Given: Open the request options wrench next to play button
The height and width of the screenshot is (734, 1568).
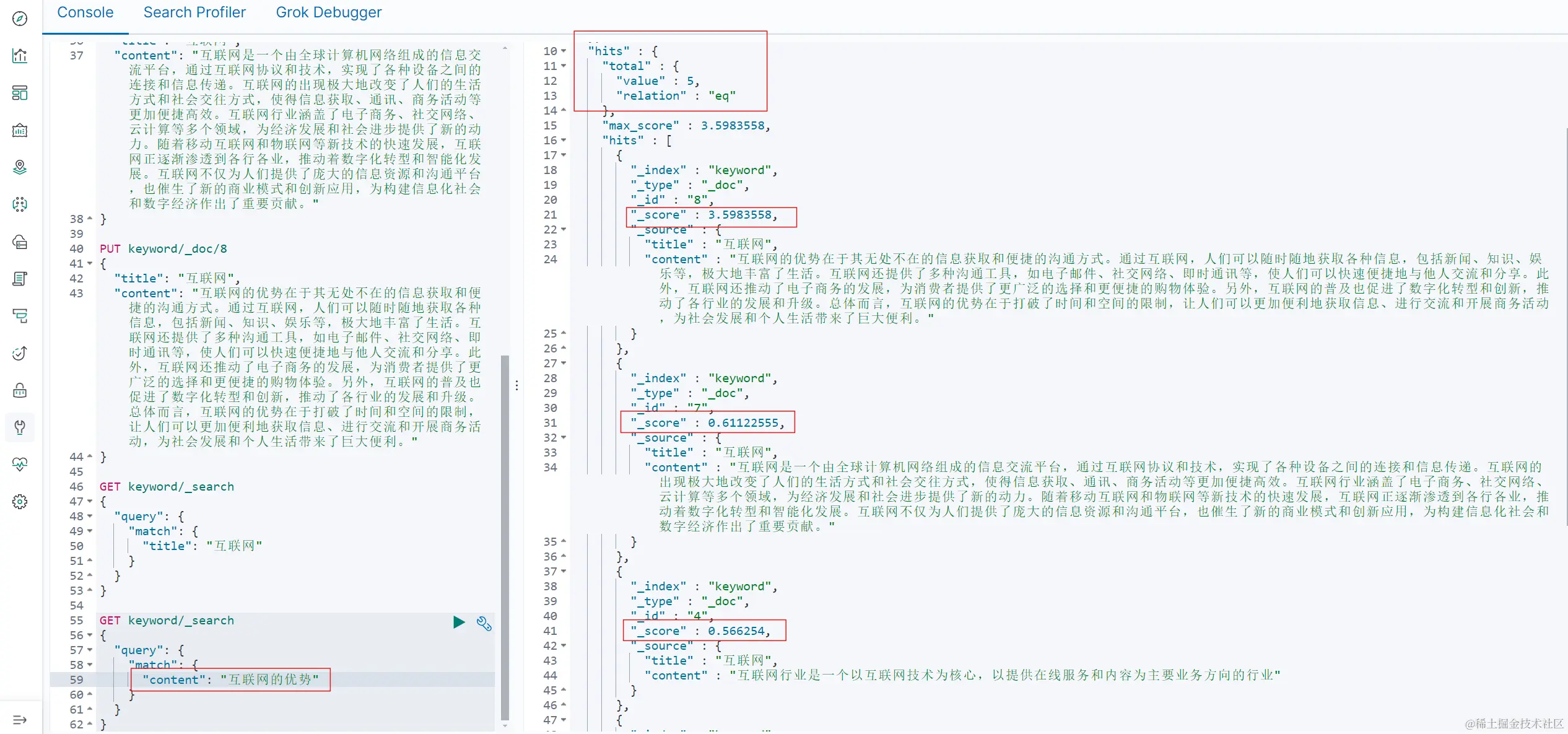Looking at the screenshot, I should click(x=484, y=624).
